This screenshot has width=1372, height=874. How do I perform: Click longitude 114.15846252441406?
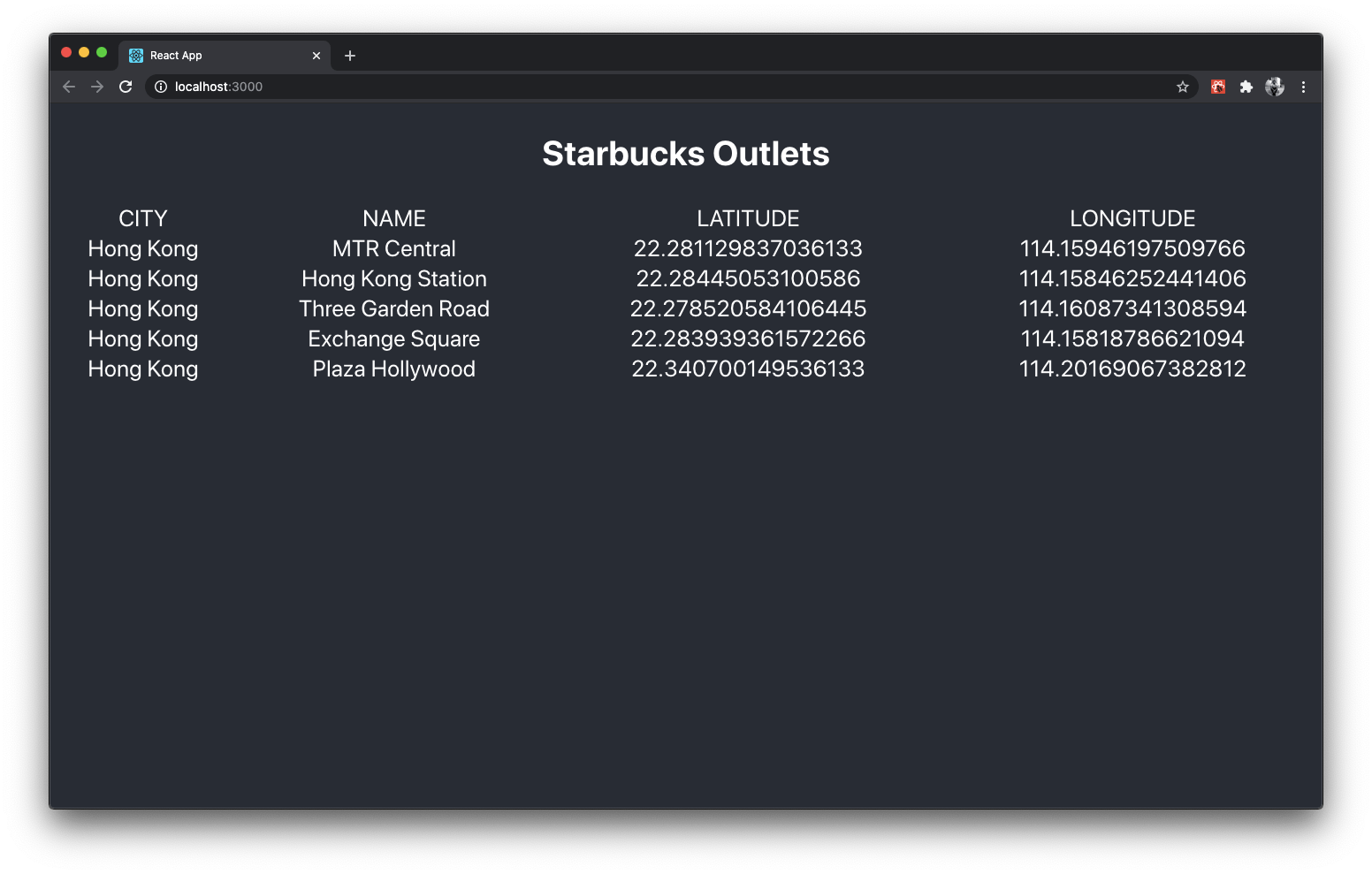point(1132,278)
